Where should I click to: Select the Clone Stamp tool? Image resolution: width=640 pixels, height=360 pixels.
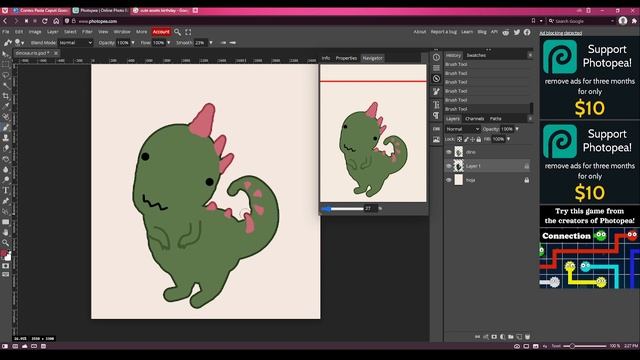(5, 138)
